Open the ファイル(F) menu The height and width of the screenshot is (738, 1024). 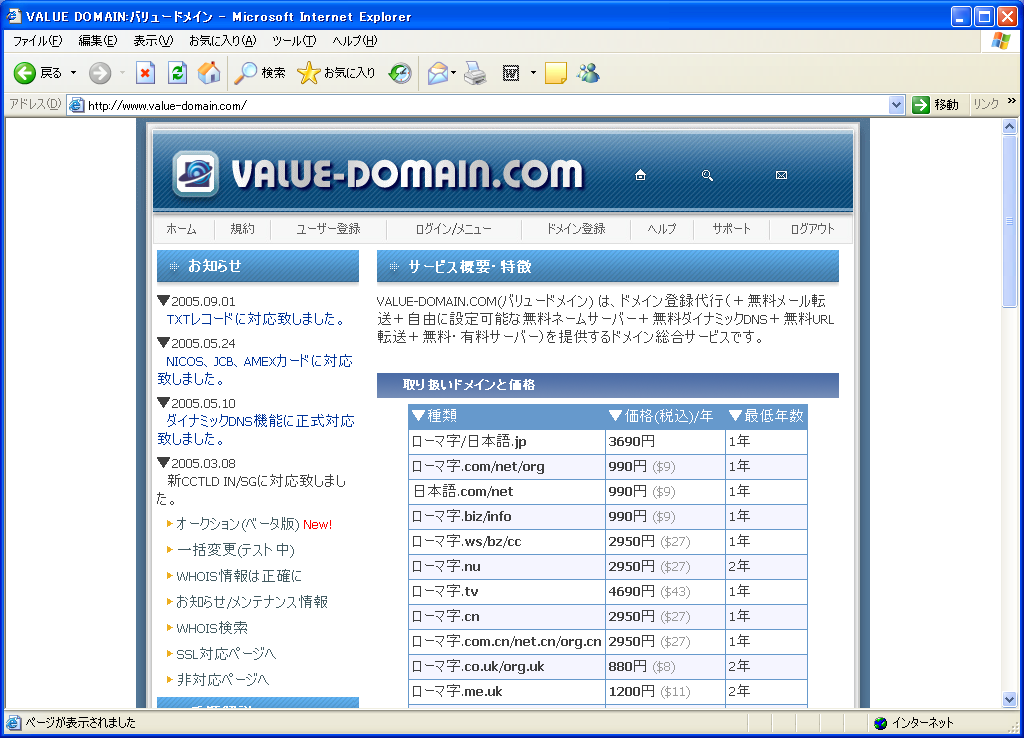(37, 41)
